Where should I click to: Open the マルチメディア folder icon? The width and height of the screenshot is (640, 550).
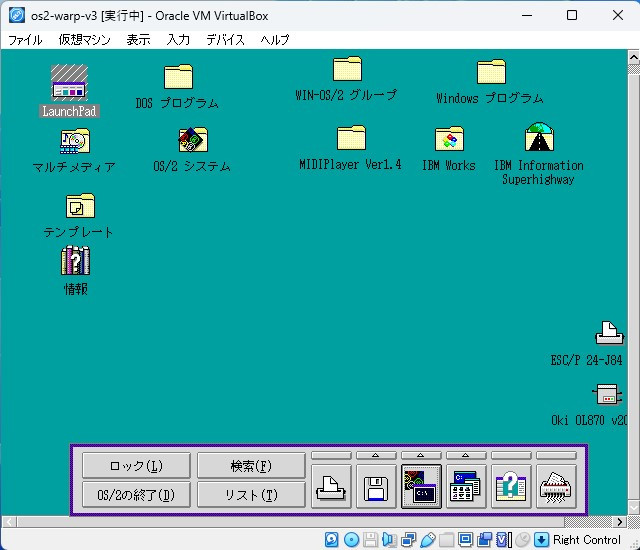pyautogui.click(x=75, y=141)
